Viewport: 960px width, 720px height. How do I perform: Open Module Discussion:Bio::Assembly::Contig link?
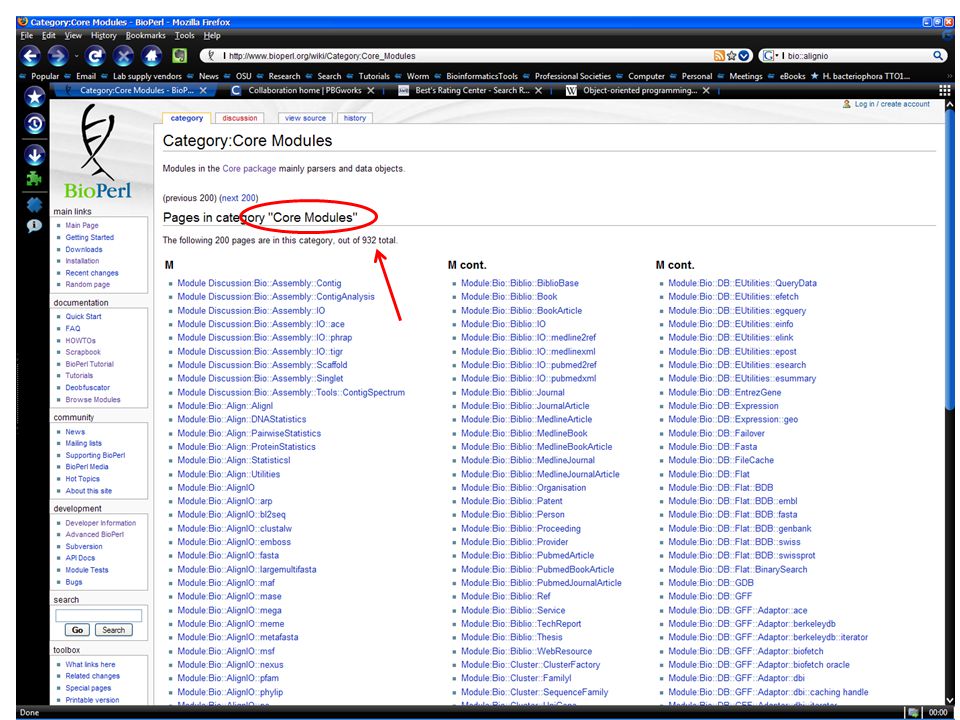(x=259, y=283)
